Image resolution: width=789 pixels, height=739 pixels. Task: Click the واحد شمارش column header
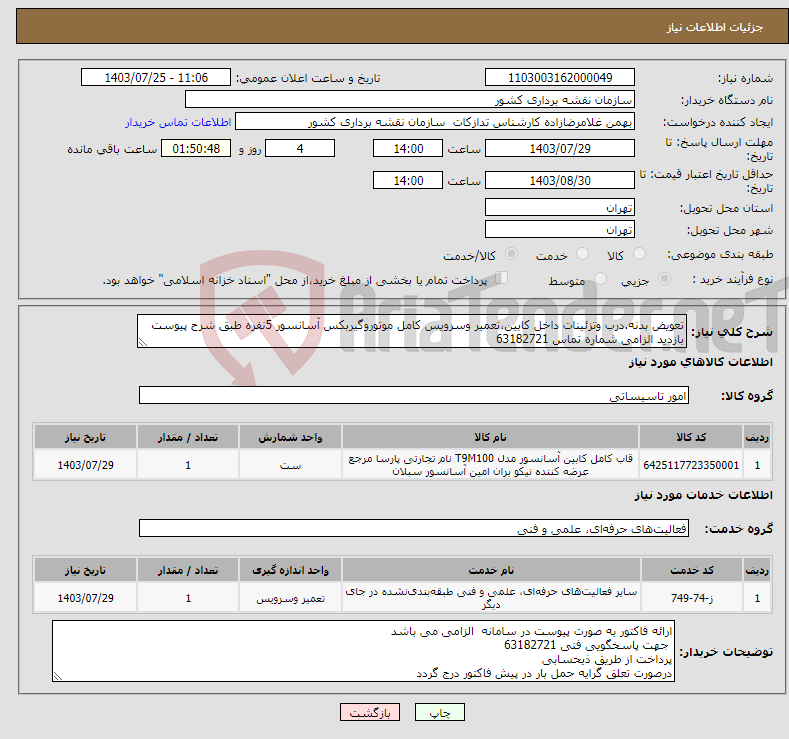[x=290, y=437]
